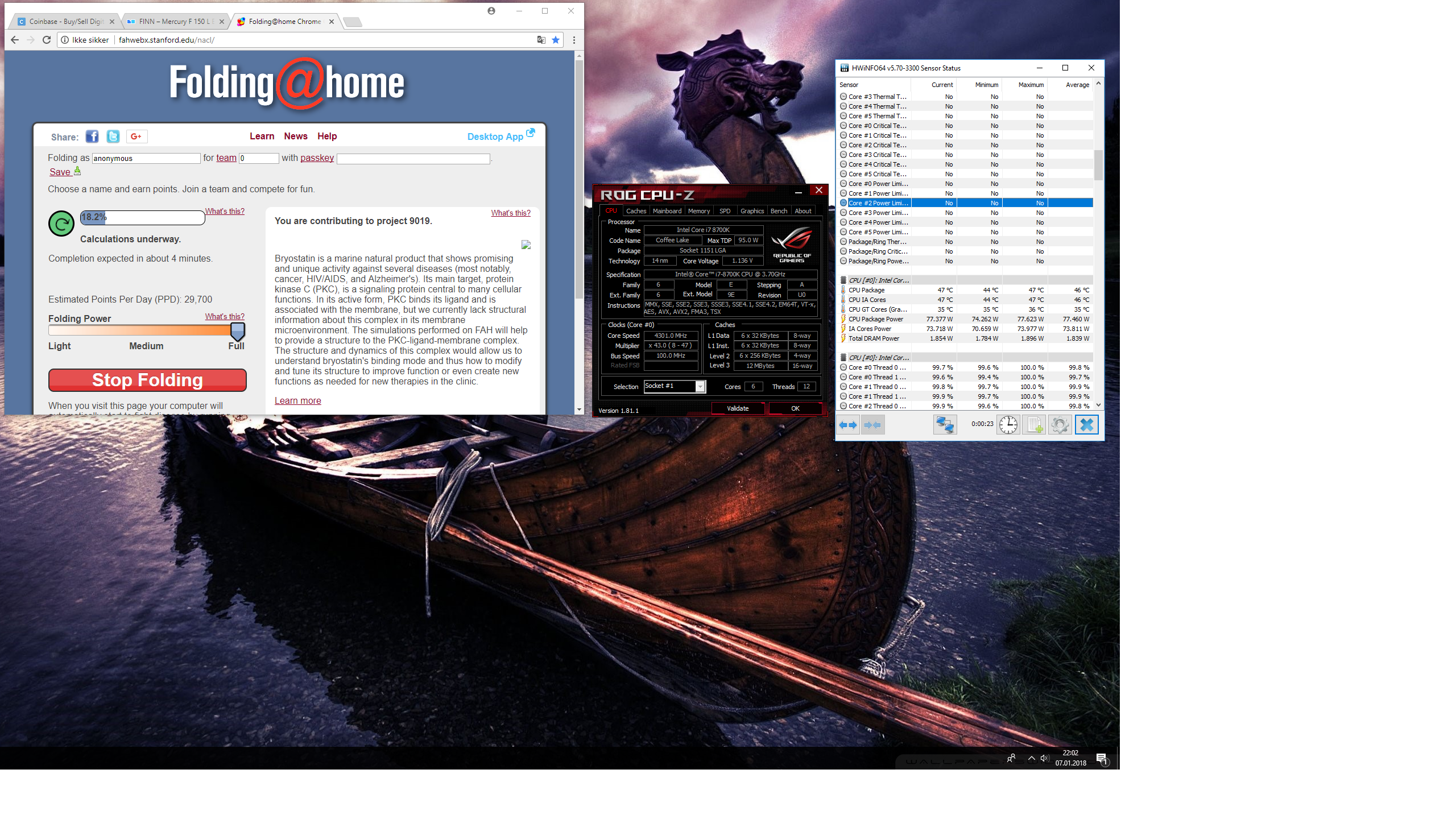Share Folding@home on Twitter
The image size is (1456, 819).
click(113, 136)
